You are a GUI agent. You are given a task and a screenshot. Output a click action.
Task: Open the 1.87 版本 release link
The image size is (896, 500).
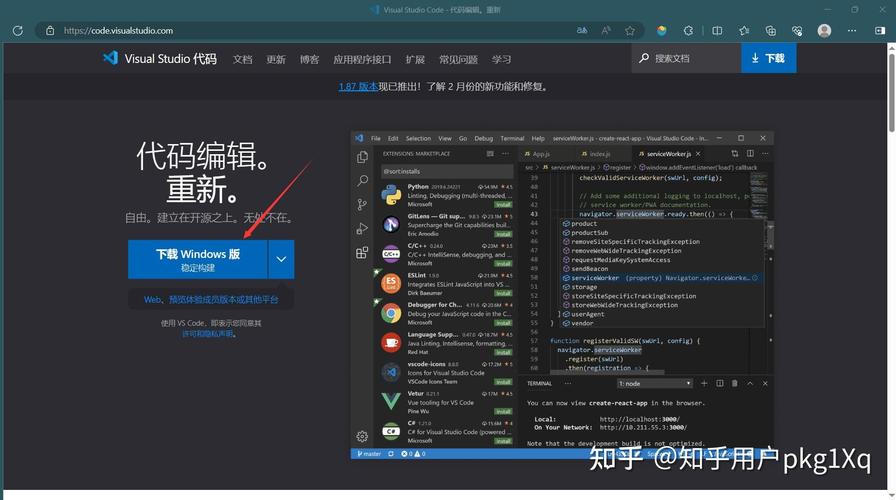click(x=358, y=87)
